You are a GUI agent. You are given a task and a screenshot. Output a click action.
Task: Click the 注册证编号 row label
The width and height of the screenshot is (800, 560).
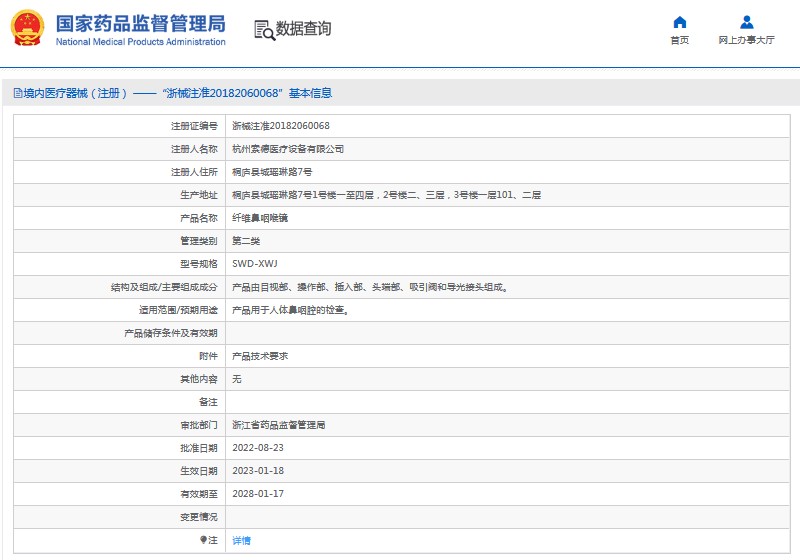click(x=194, y=126)
